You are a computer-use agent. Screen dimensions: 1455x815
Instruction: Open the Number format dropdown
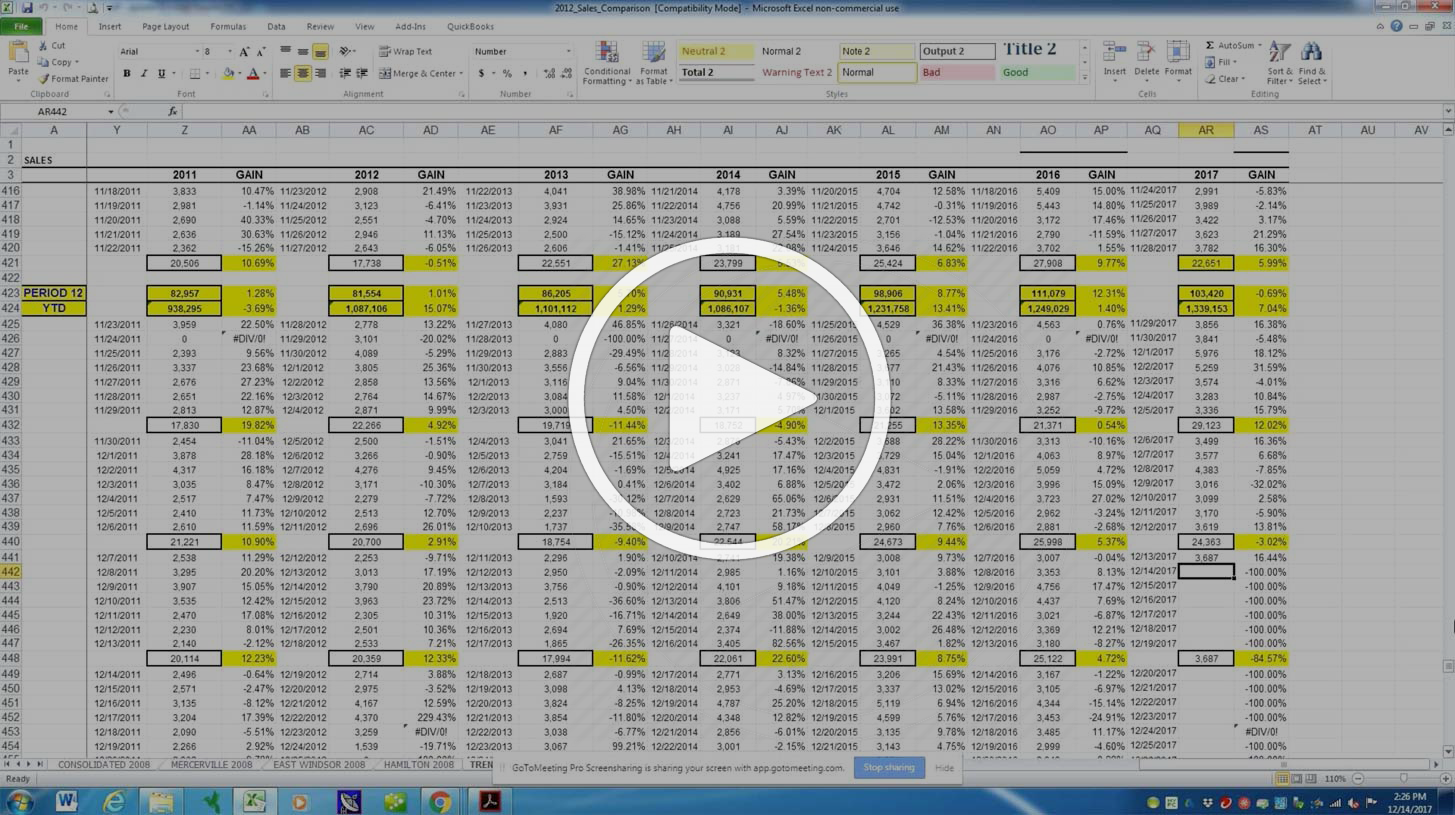[568, 52]
